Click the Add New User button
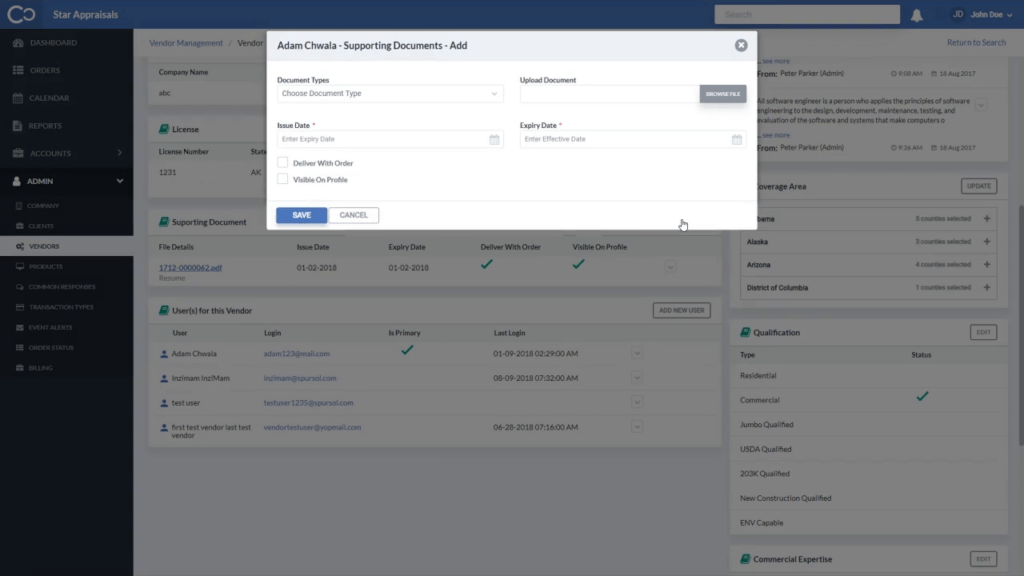This screenshot has height=576, width=1024. pos(681,310)
